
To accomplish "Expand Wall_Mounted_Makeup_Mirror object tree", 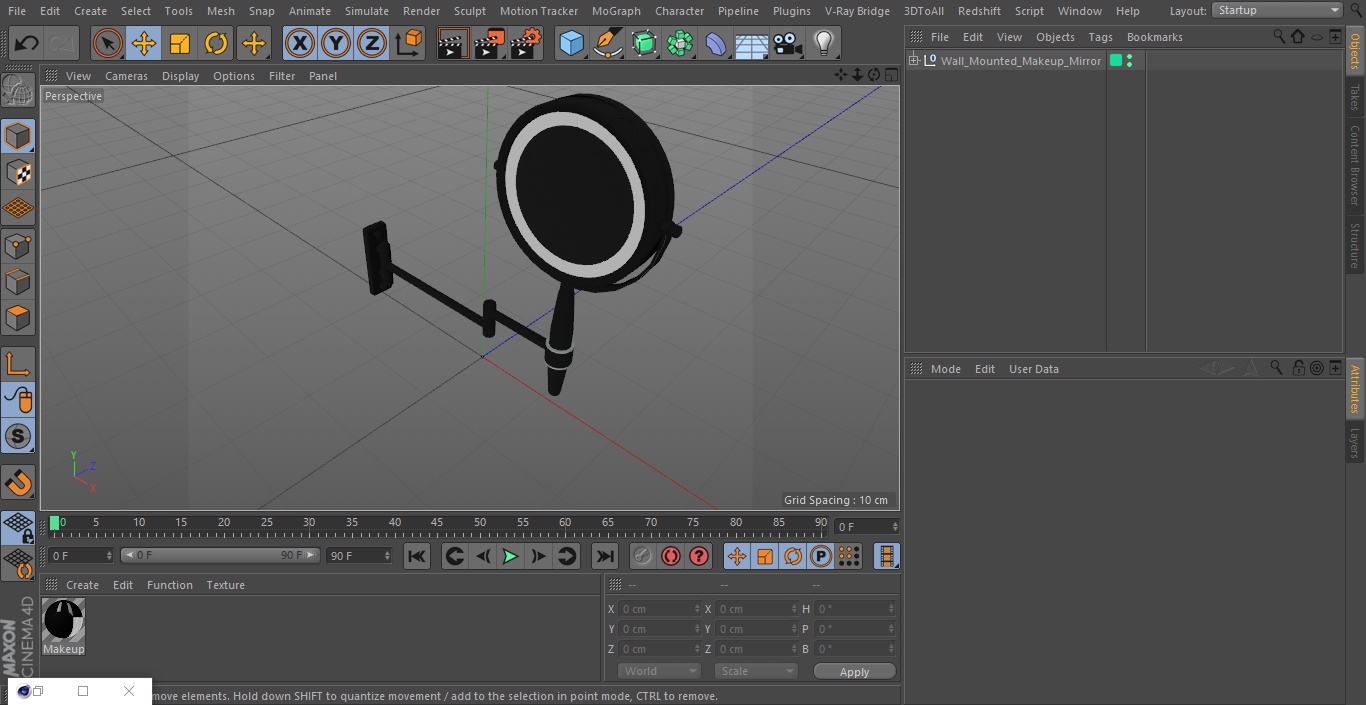I will pyautogui.click(x=914, y=61).
